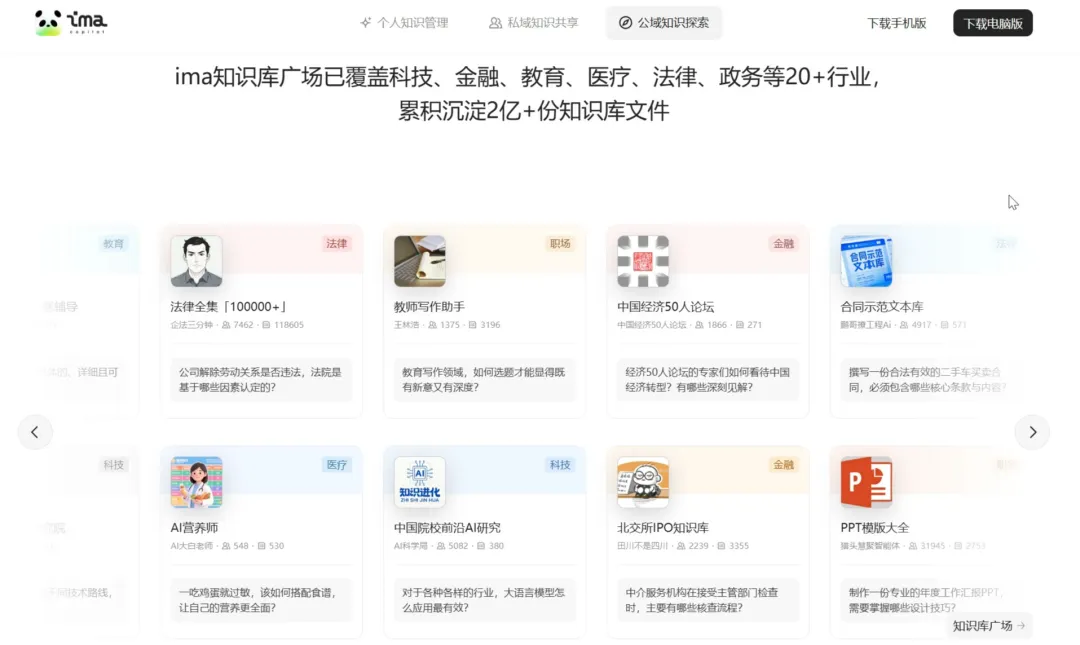Go to previous cards with left arrow

point(34,432)
